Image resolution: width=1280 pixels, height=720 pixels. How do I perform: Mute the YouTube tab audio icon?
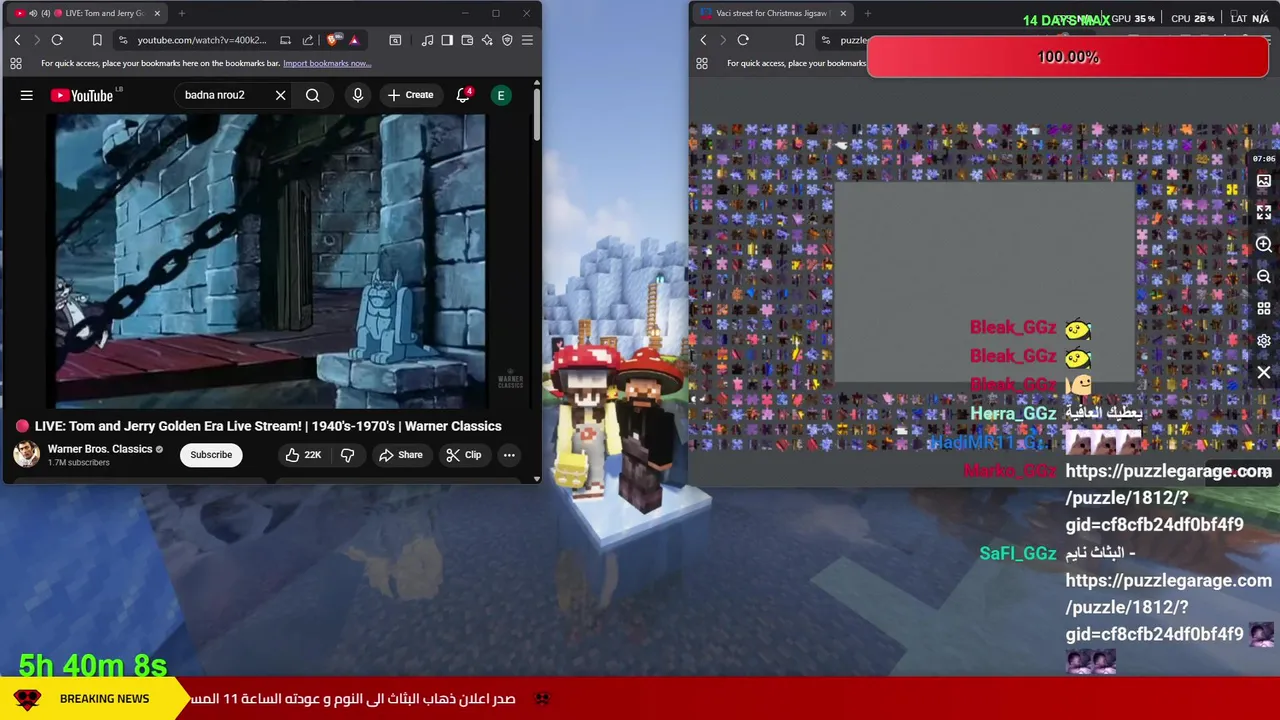pos(33,13)
